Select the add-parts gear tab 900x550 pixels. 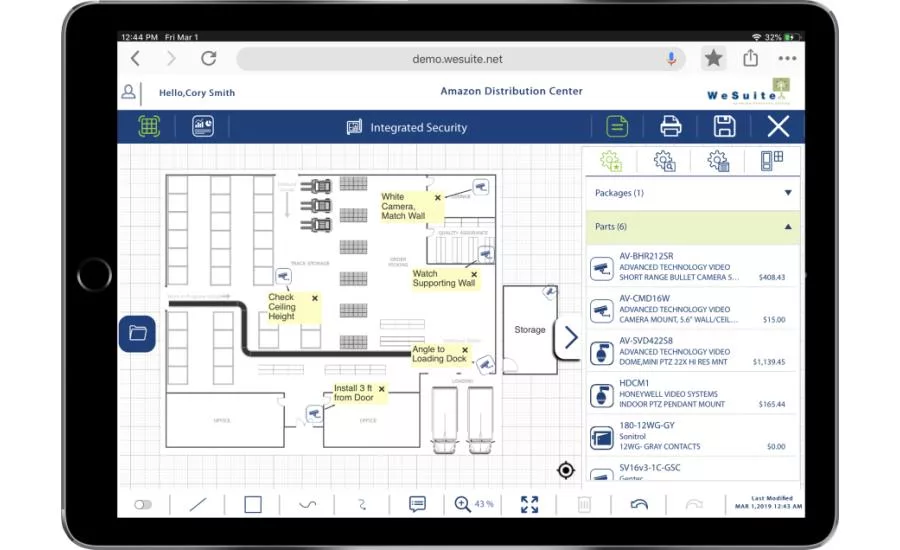tap(611, 161)
